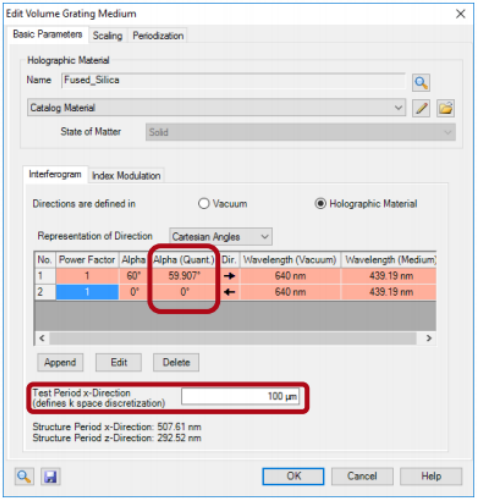Click the Delete button
This screenshot has height=499, width=477.
[x=176, y=362]
